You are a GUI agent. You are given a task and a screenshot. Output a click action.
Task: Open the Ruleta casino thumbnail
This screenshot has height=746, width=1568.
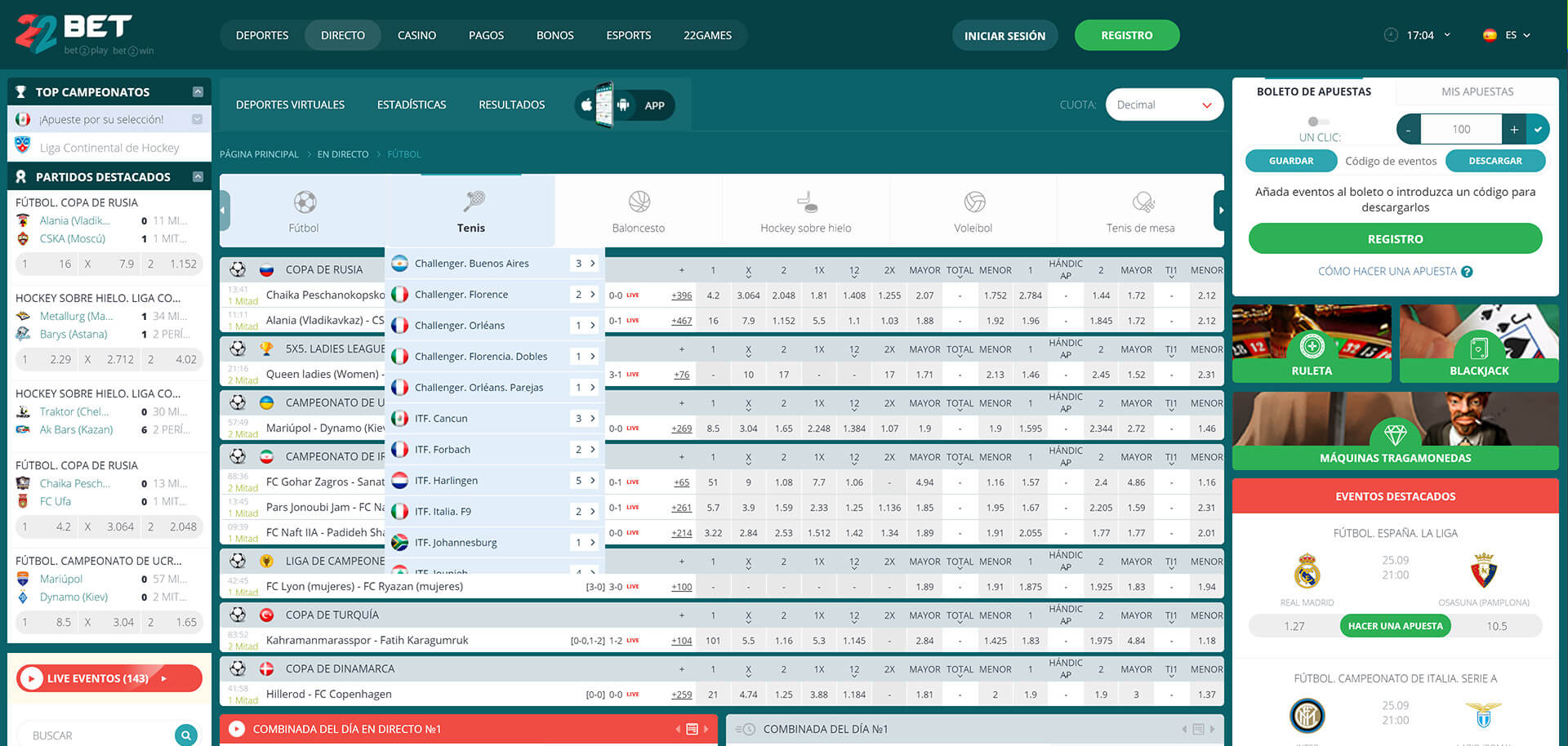(1312, 344)
